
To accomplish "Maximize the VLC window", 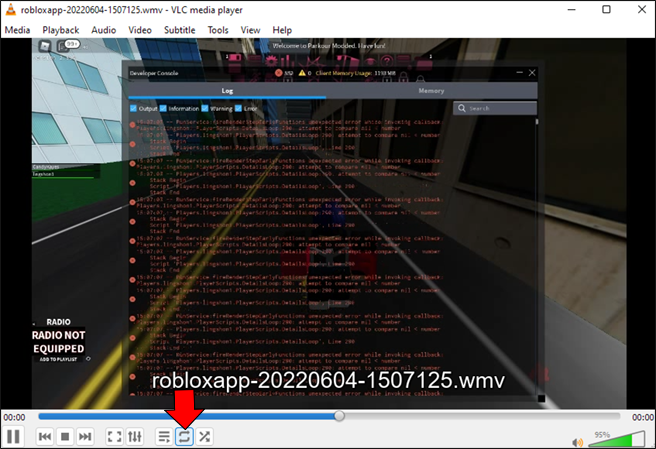I will click(x=606, y=10).
